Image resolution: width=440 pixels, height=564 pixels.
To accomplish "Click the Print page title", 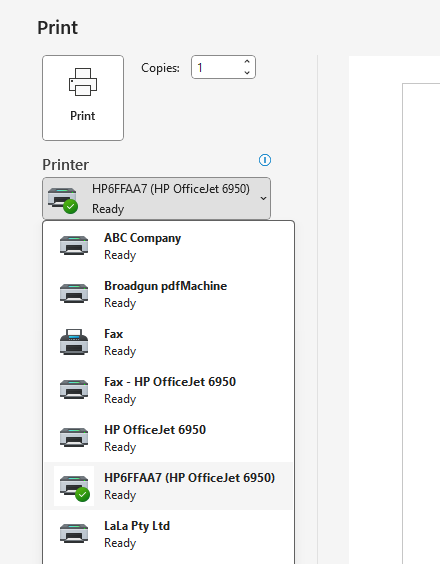I will coord(58,28).
